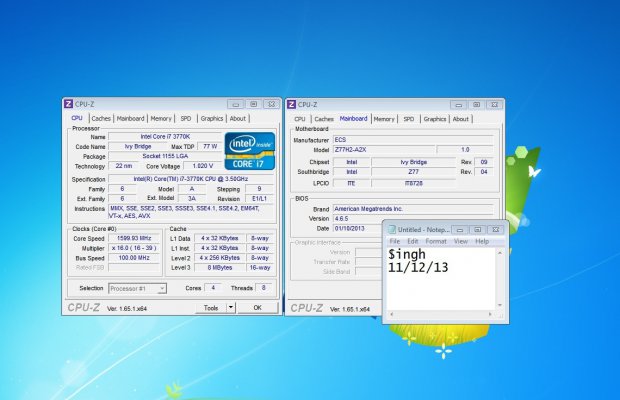Switch to CPU tab in right CPU-Z window
This screenshot has height=400, width=620.
(x=300, y=119)
